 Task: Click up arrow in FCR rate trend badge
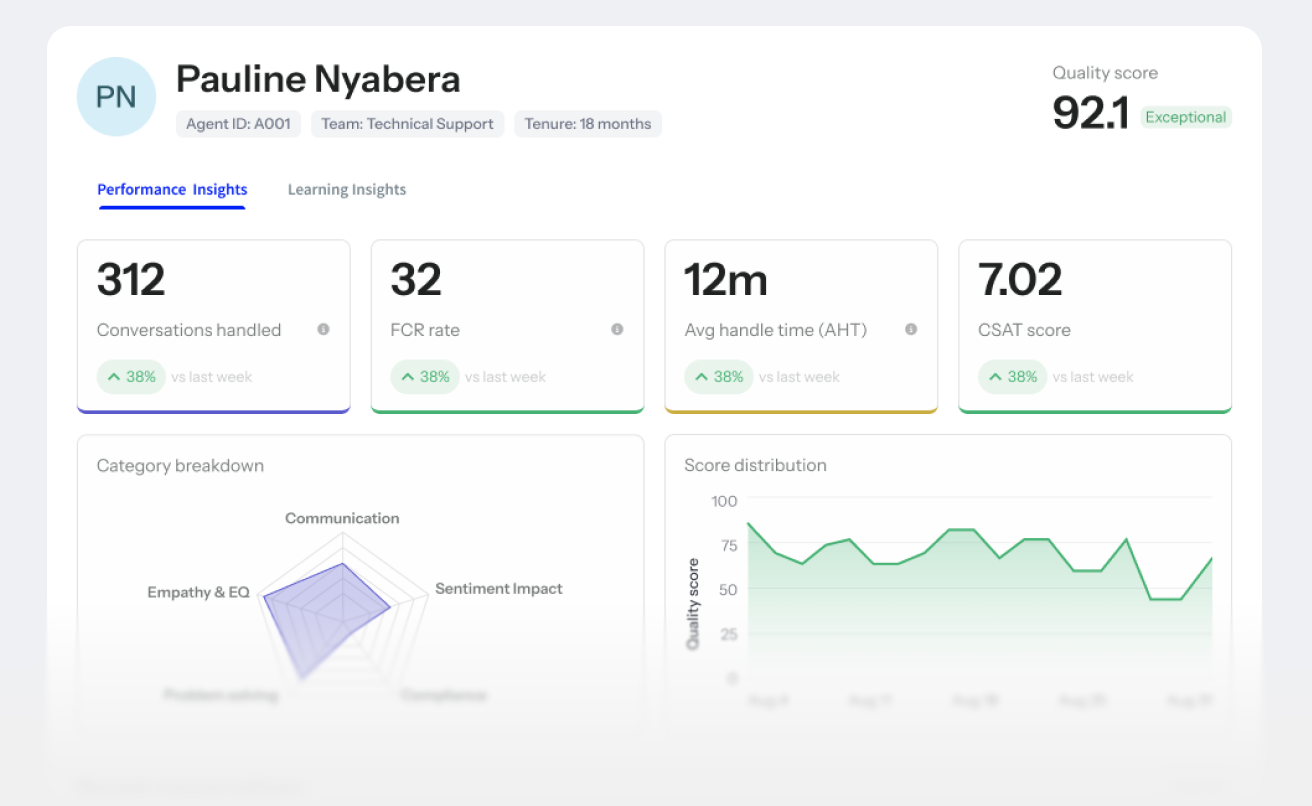pyautogui.click(x=408, y=377)
